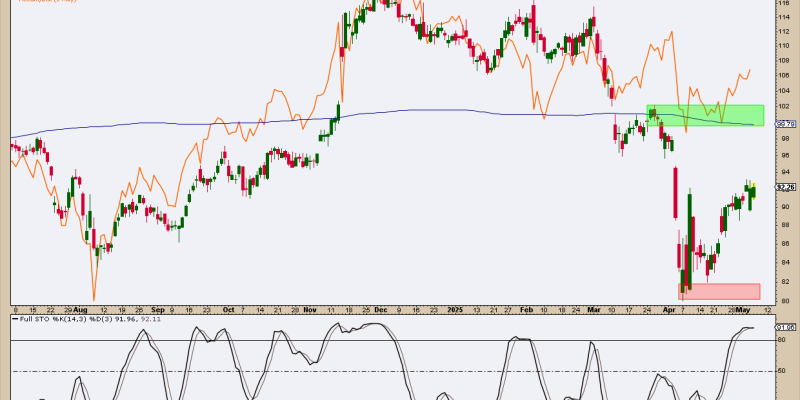Image resolution: width=800 pixels, height=400 pixels.
Task: Select the Feb month label
Action: (x=527, y=310)
